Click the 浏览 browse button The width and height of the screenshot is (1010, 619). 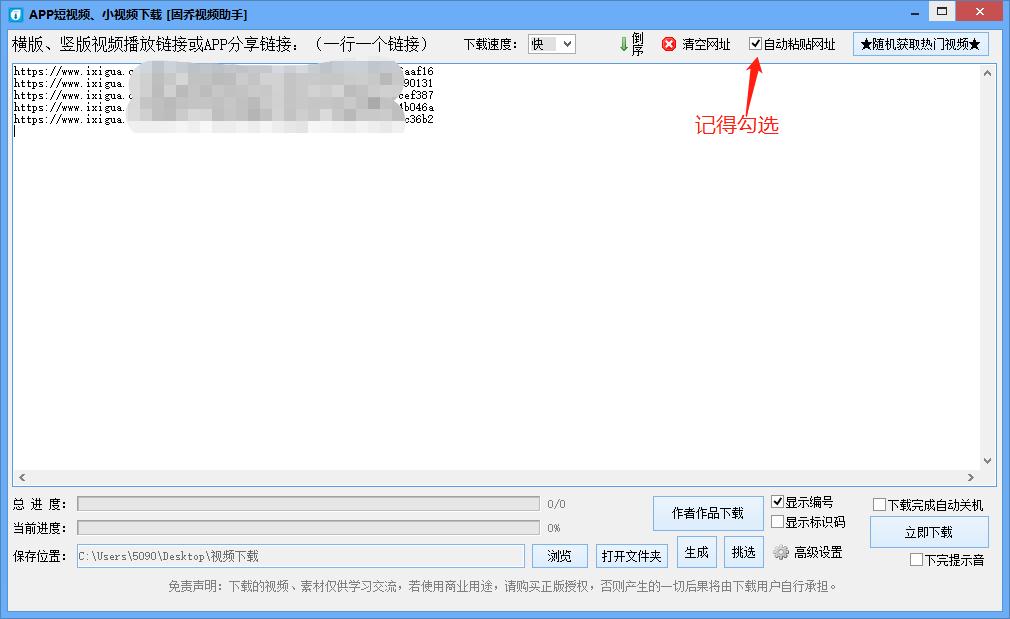point(559,555)
